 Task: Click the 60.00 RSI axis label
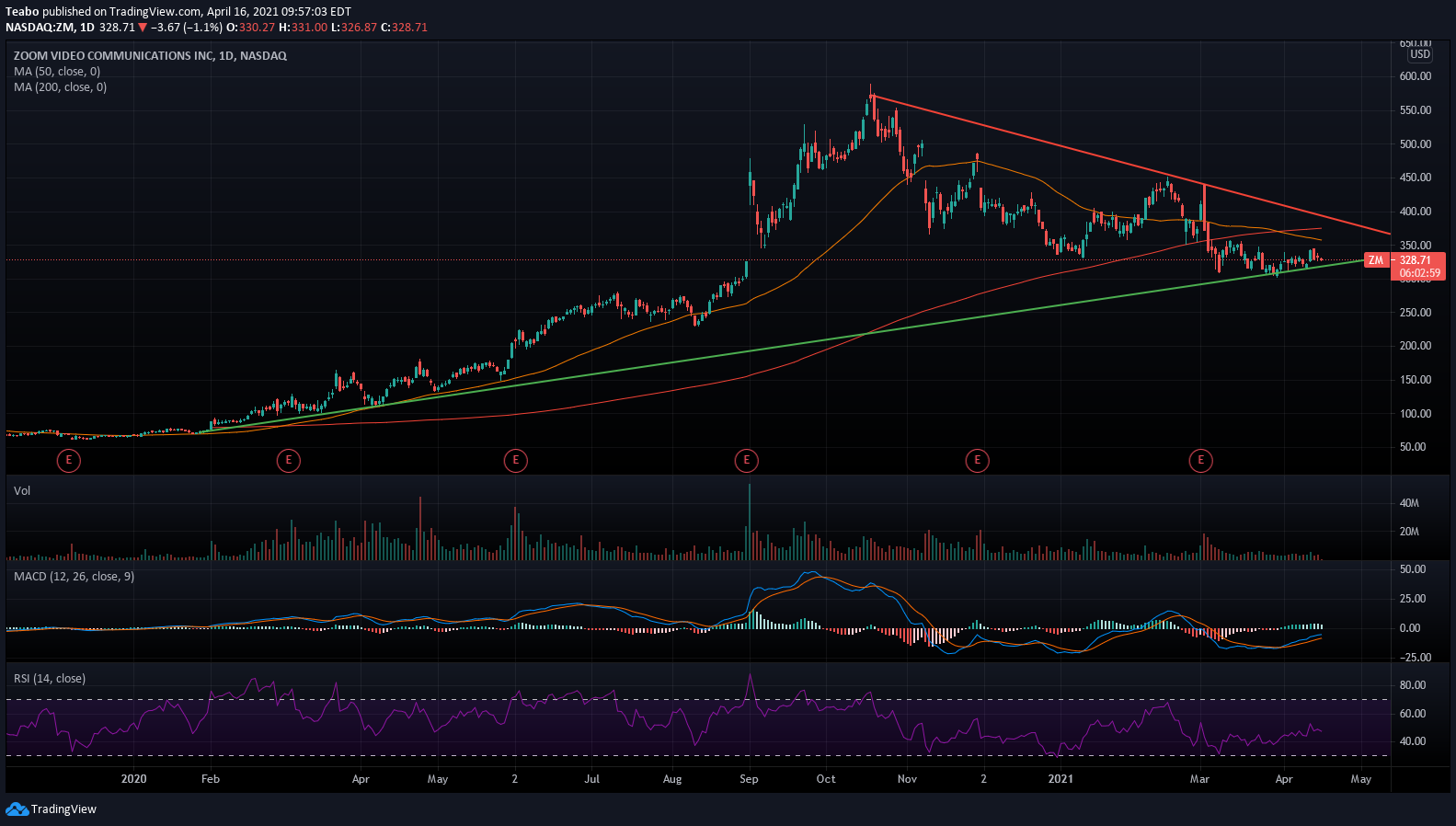(1413, 714)
